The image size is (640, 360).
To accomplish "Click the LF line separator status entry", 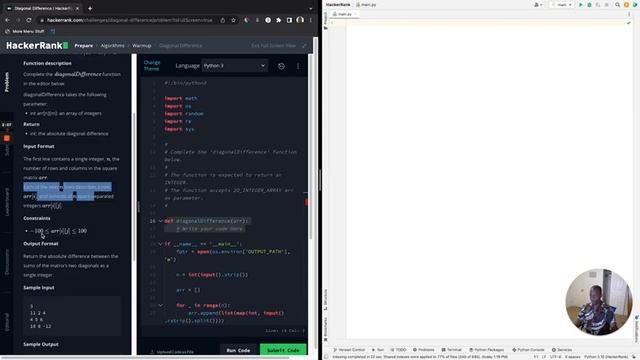I will (544, 357).
